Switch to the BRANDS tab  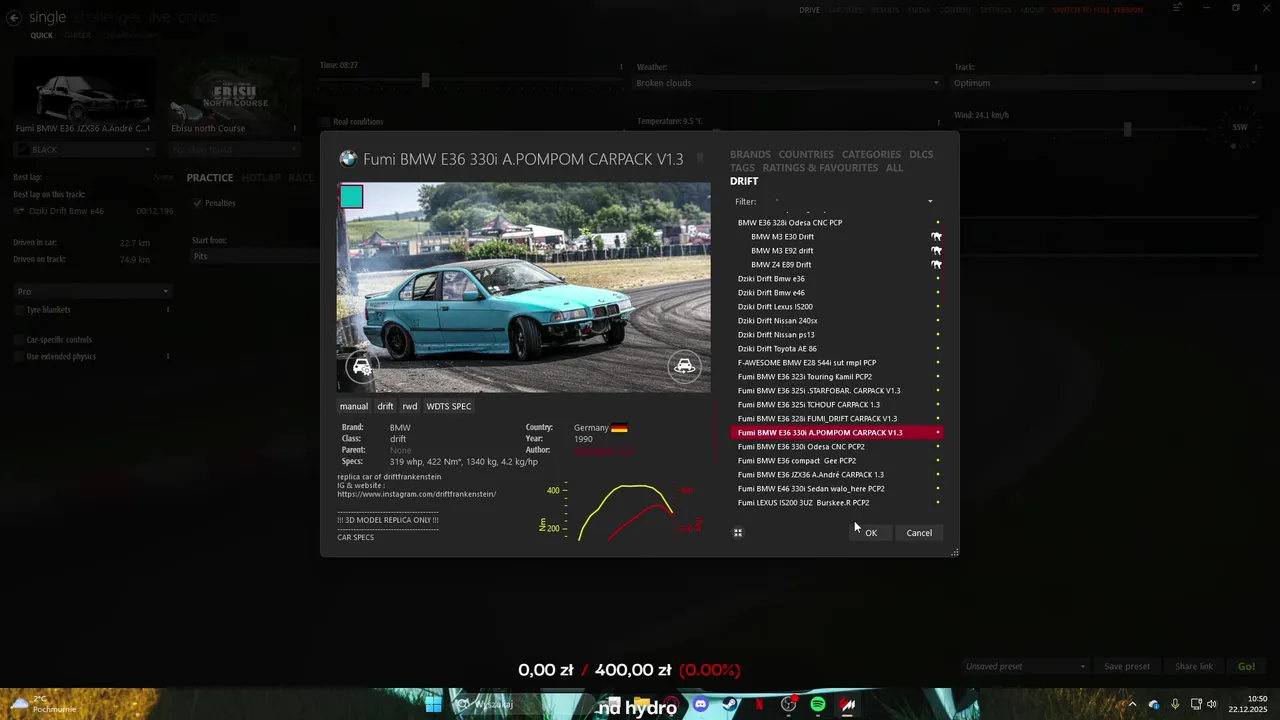(750, 154)
